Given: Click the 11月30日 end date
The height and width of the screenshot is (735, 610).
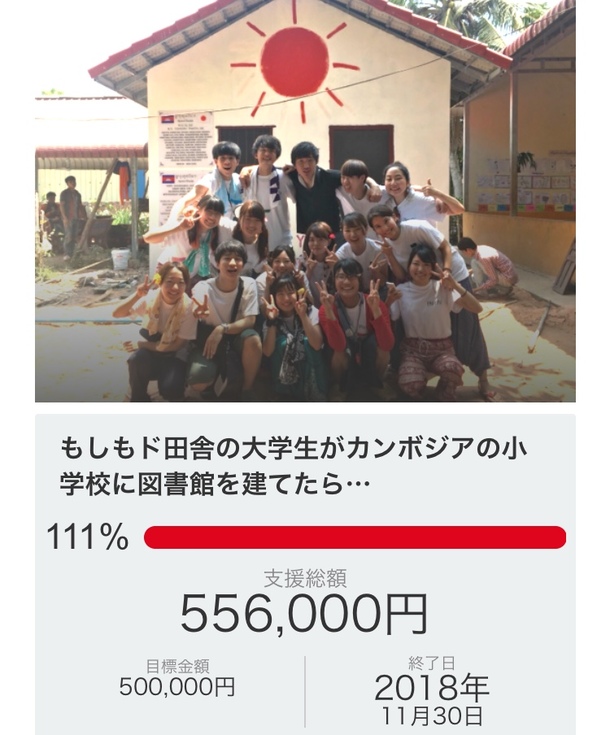Looking at the screenshot, I should 432,715.
